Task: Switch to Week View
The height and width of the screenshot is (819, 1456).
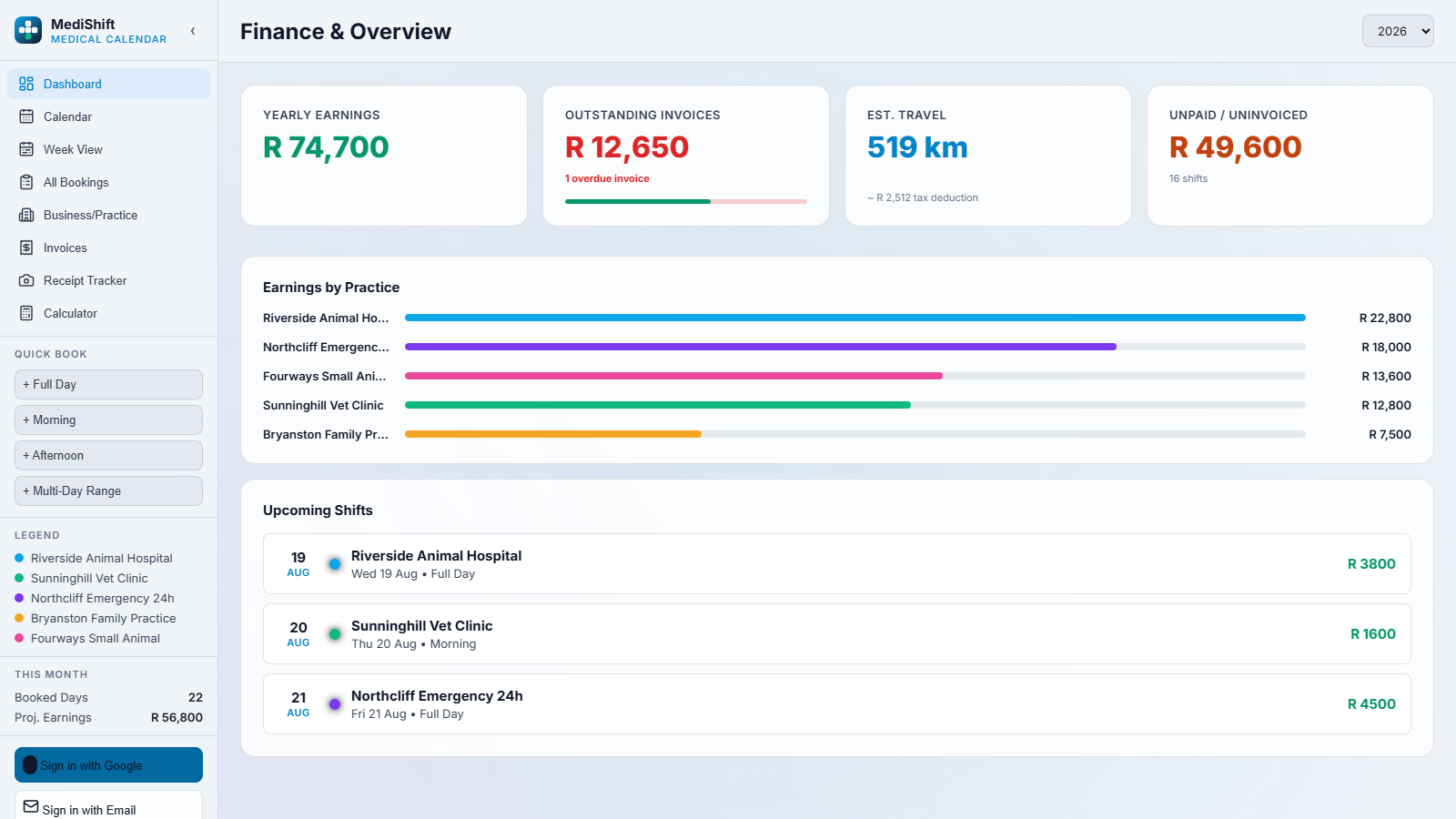Action: pos(108,149)
